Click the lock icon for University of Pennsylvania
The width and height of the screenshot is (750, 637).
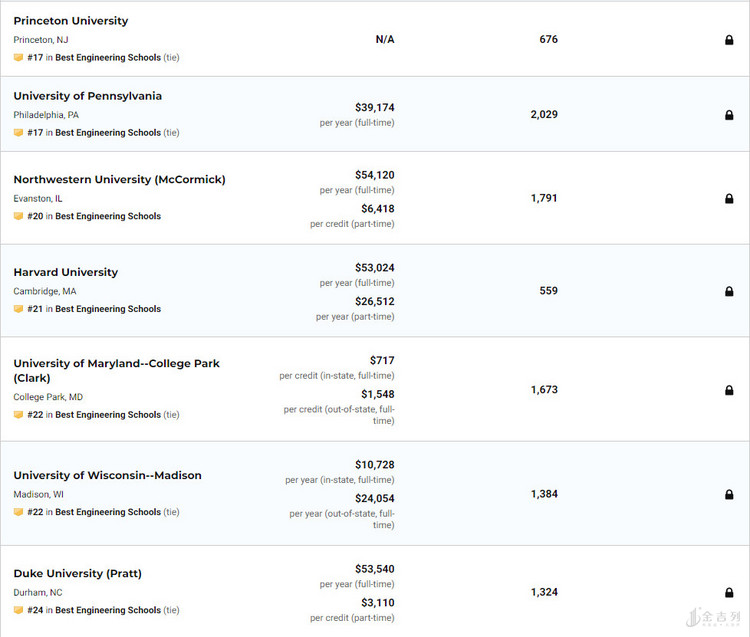click(729, 115)
